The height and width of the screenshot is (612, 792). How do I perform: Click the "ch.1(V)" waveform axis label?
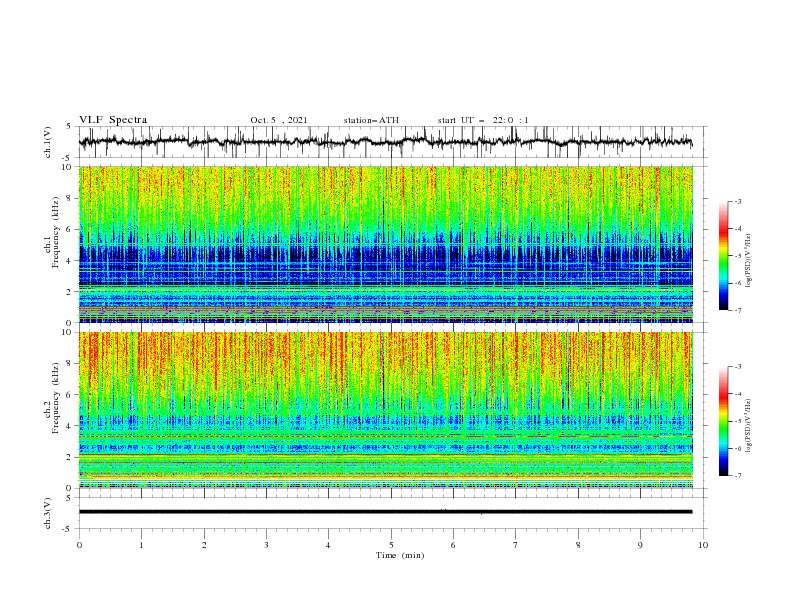48,141
